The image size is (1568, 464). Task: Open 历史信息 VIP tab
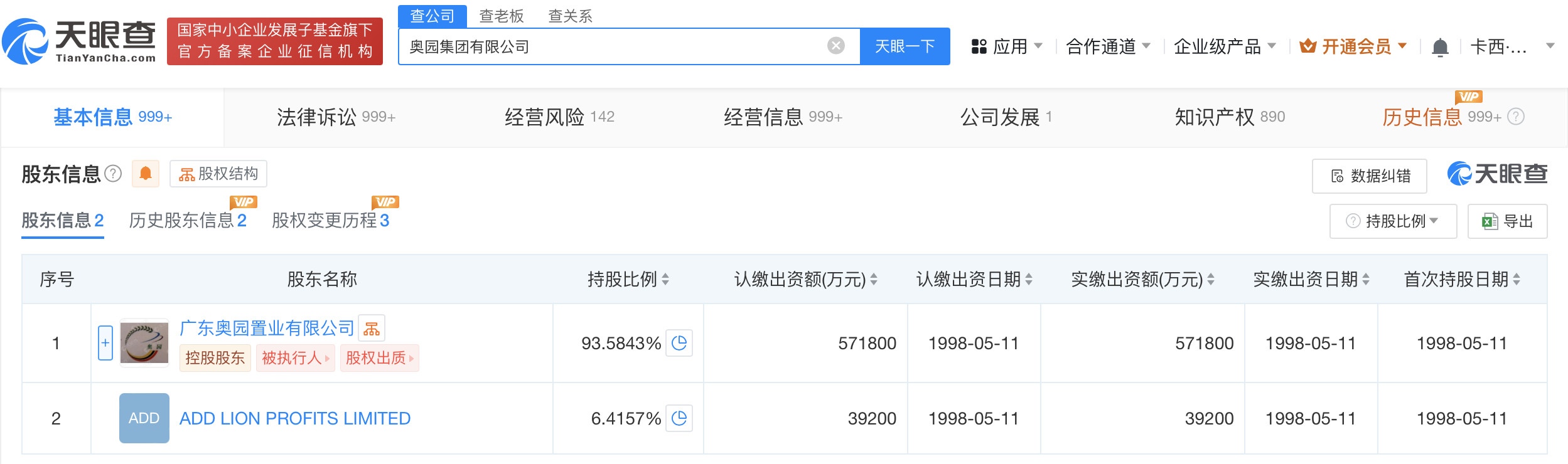tap(1441, 117)
